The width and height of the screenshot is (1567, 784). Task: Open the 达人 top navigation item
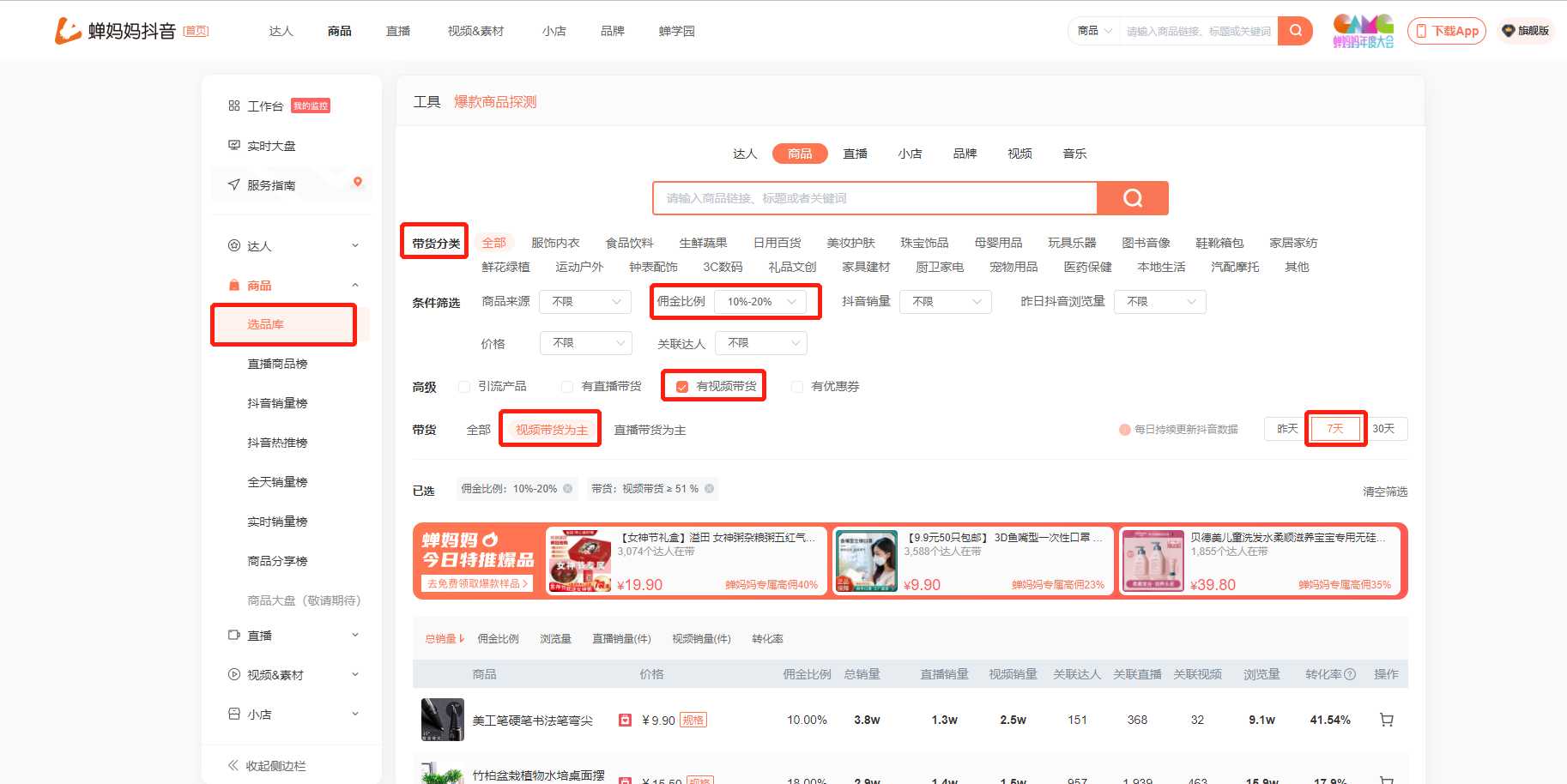coord(281,31)
